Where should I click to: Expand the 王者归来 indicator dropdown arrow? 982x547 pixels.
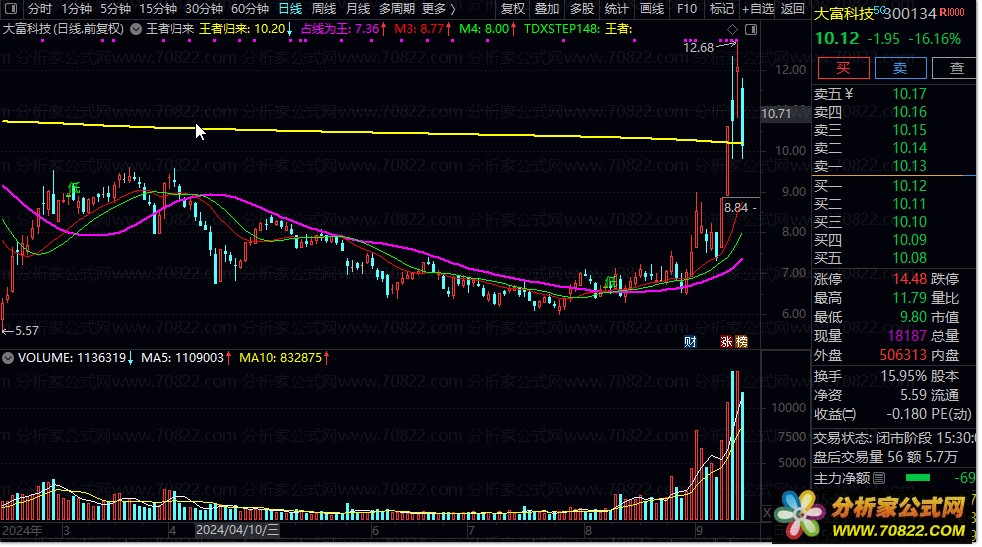tap(136, 29)
